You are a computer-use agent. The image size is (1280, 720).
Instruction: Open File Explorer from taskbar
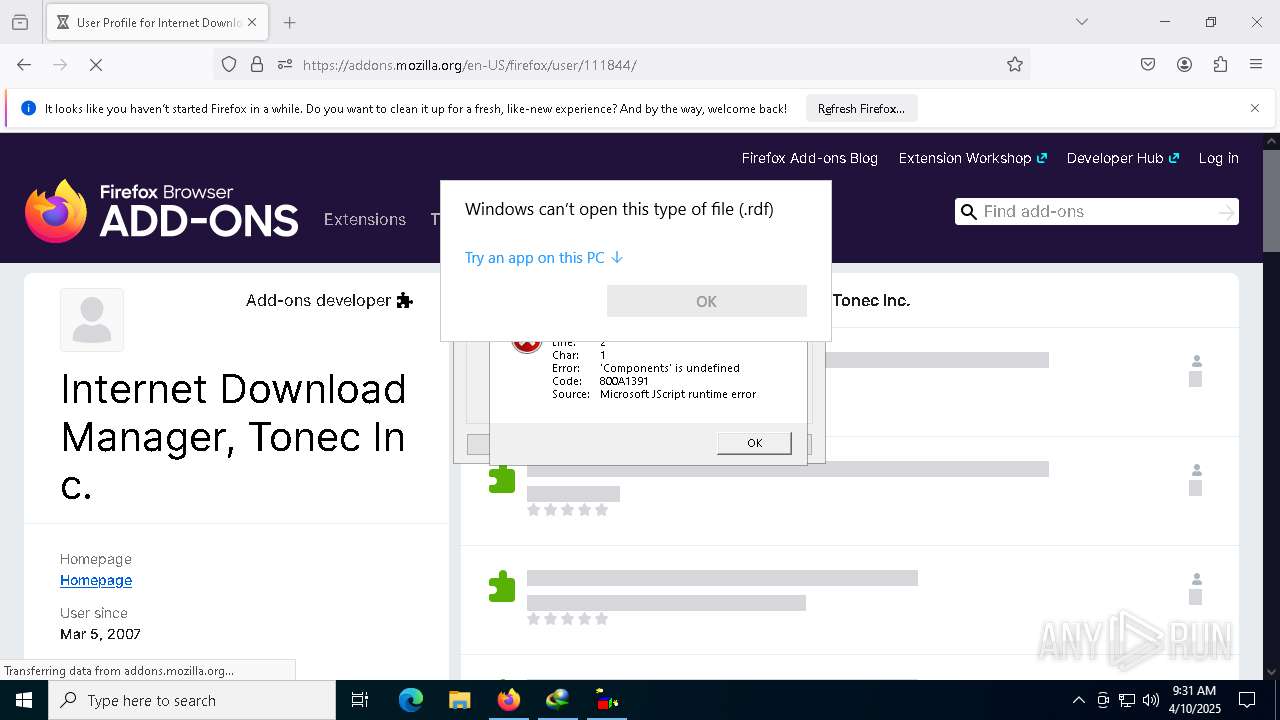tap(459, 700)
